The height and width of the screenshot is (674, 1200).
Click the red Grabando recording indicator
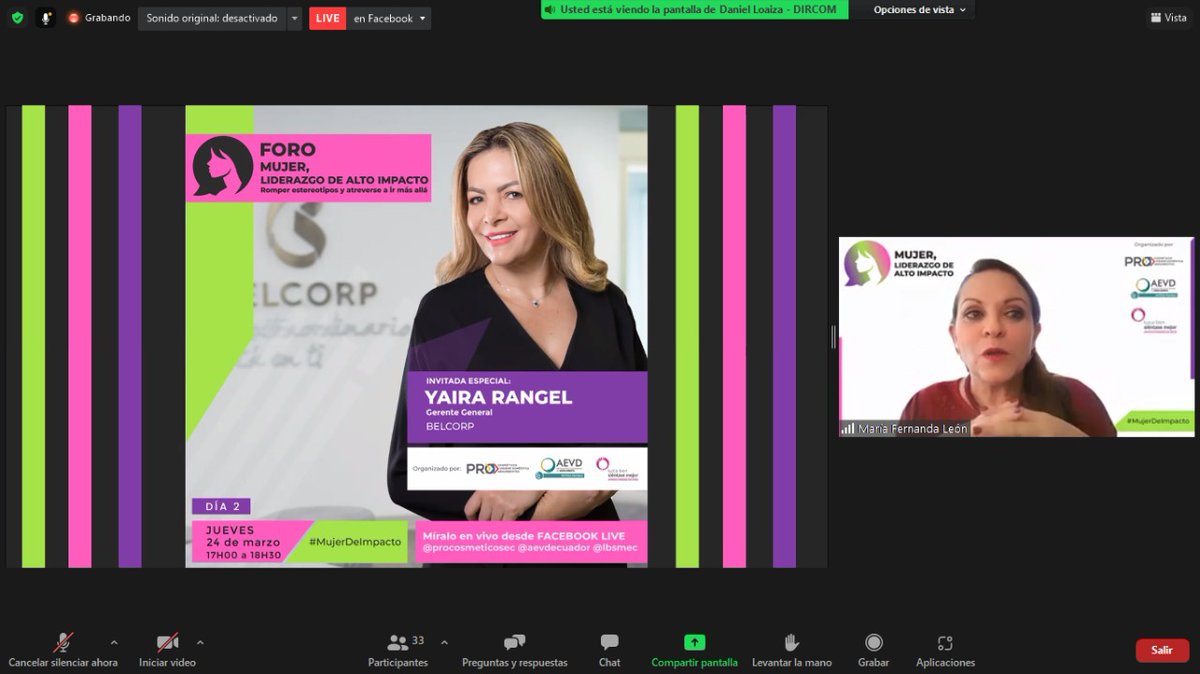coord(99,18)
